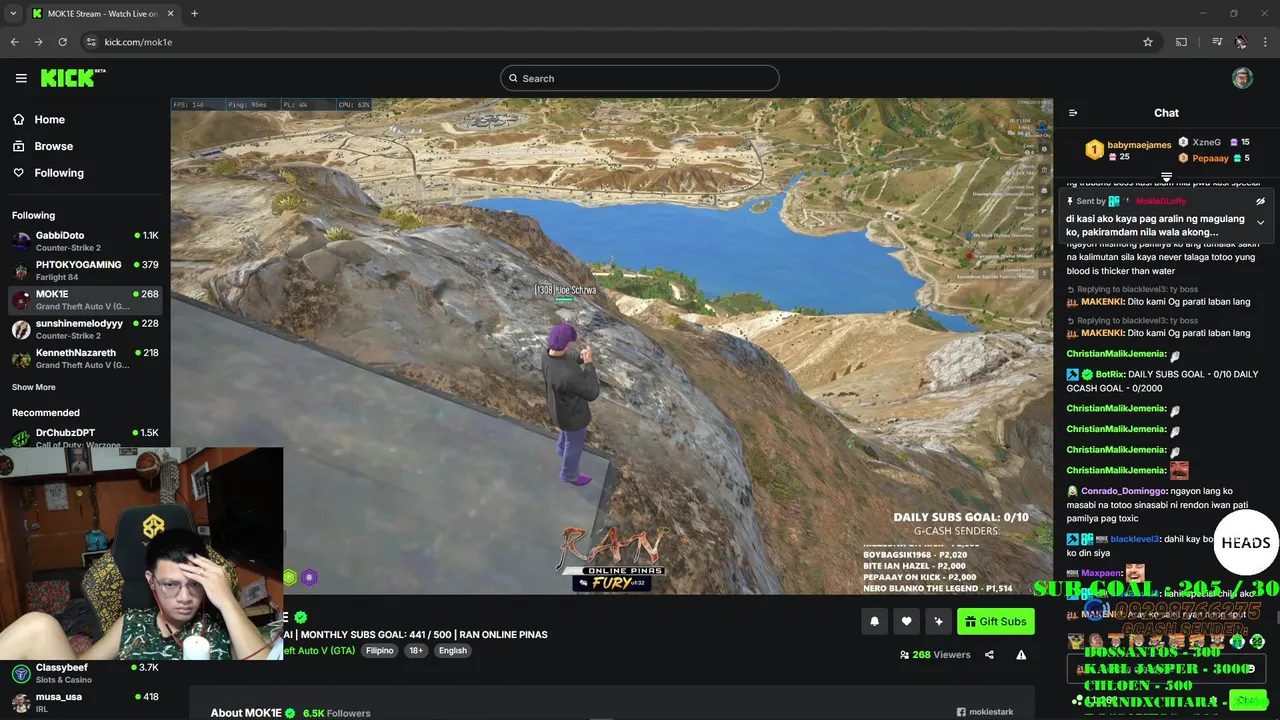1280x720 pixels.
Task: Click the report warning triangle icon
Action: [x=1021, y=655]
